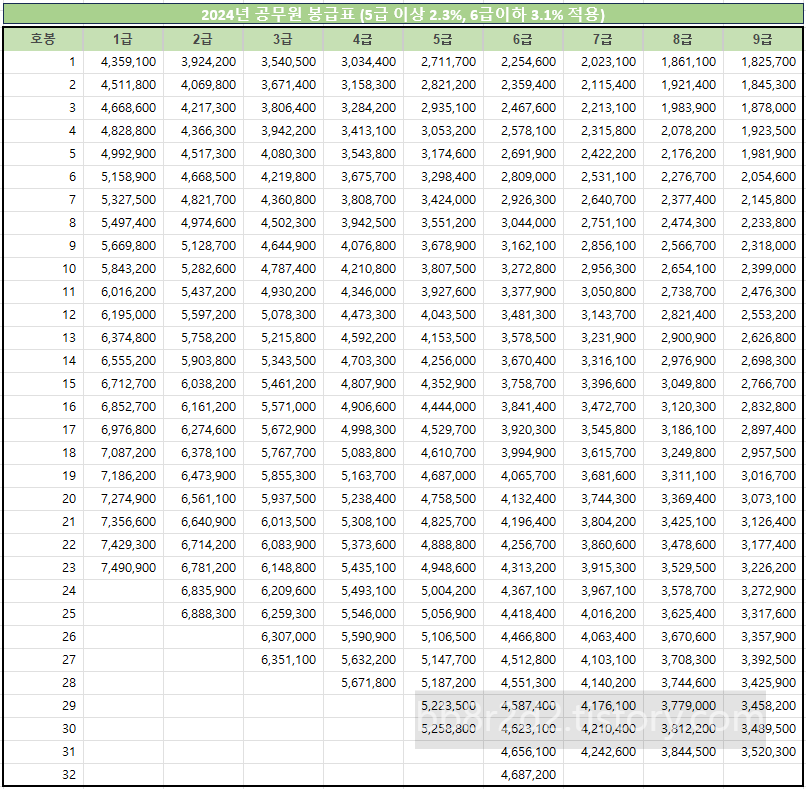This screenshot has height=789, width=806.
Task: Click cell with value 5,078,300
Action: (283, 315)
